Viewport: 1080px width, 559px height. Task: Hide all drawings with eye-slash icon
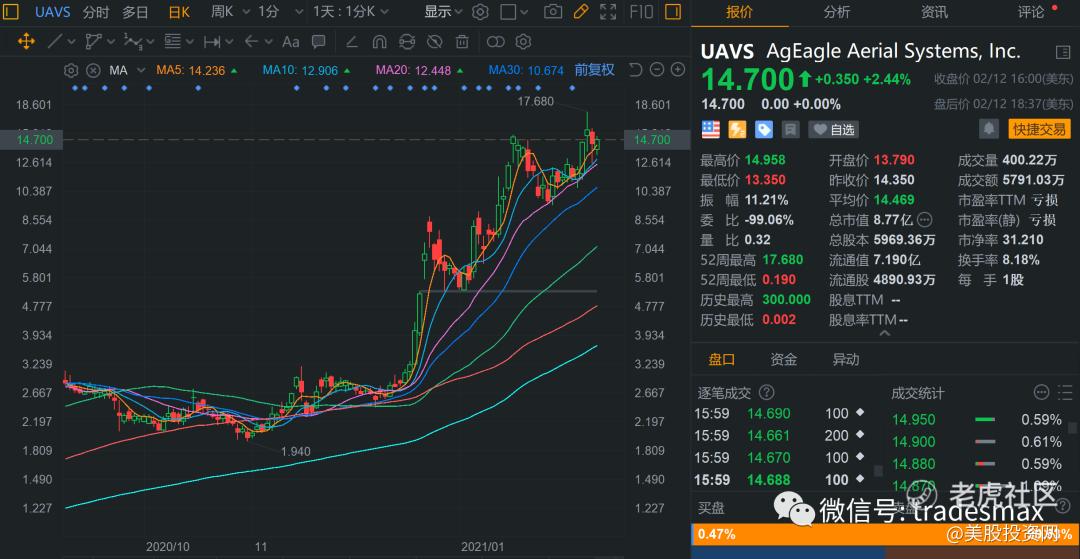[x=434, y=42]
